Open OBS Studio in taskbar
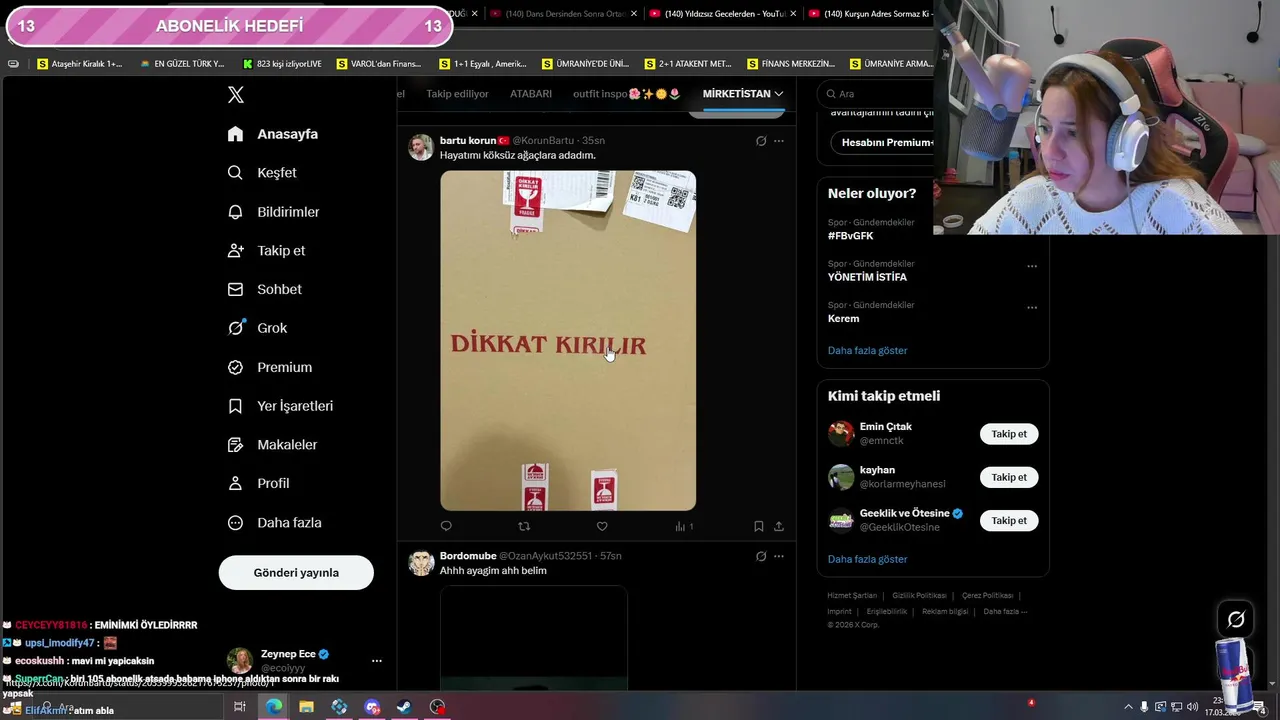This screenshot has height=720, width=1280. (x=437, y=707)
